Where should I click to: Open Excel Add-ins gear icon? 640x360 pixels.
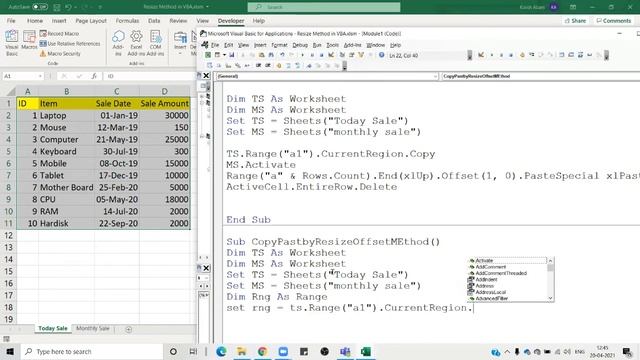click(136, 42)
